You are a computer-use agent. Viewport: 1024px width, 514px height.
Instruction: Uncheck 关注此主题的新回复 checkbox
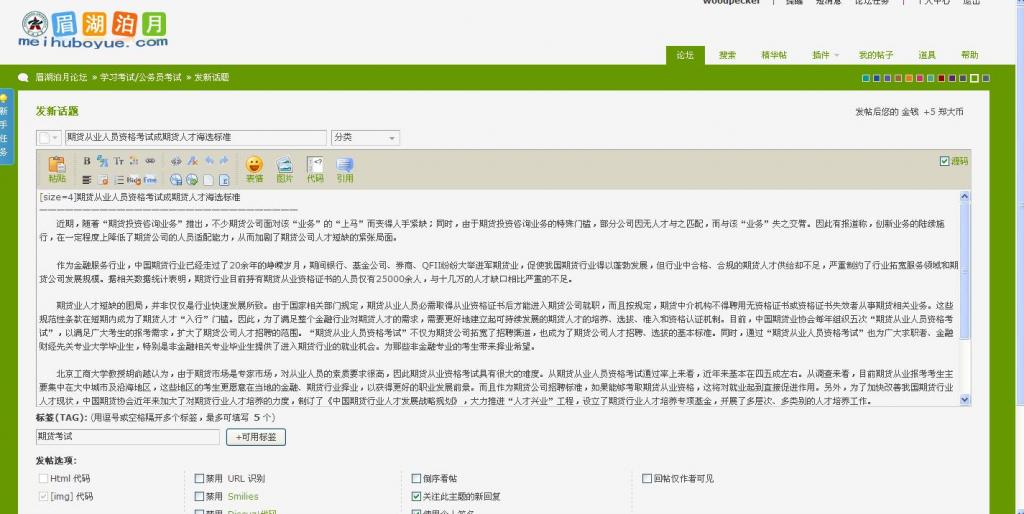(x=416, y=495)
